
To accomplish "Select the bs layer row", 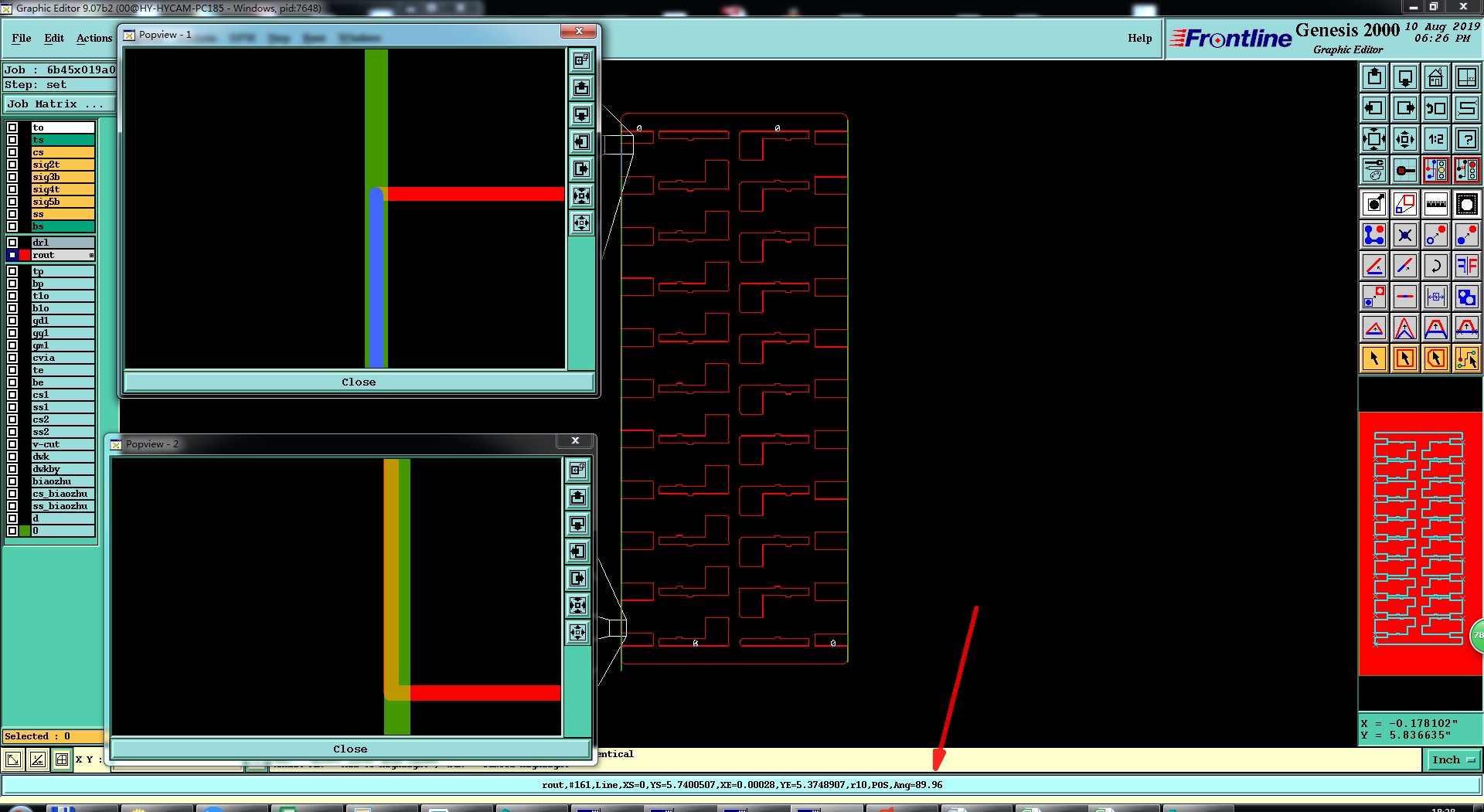I will 63,226.
